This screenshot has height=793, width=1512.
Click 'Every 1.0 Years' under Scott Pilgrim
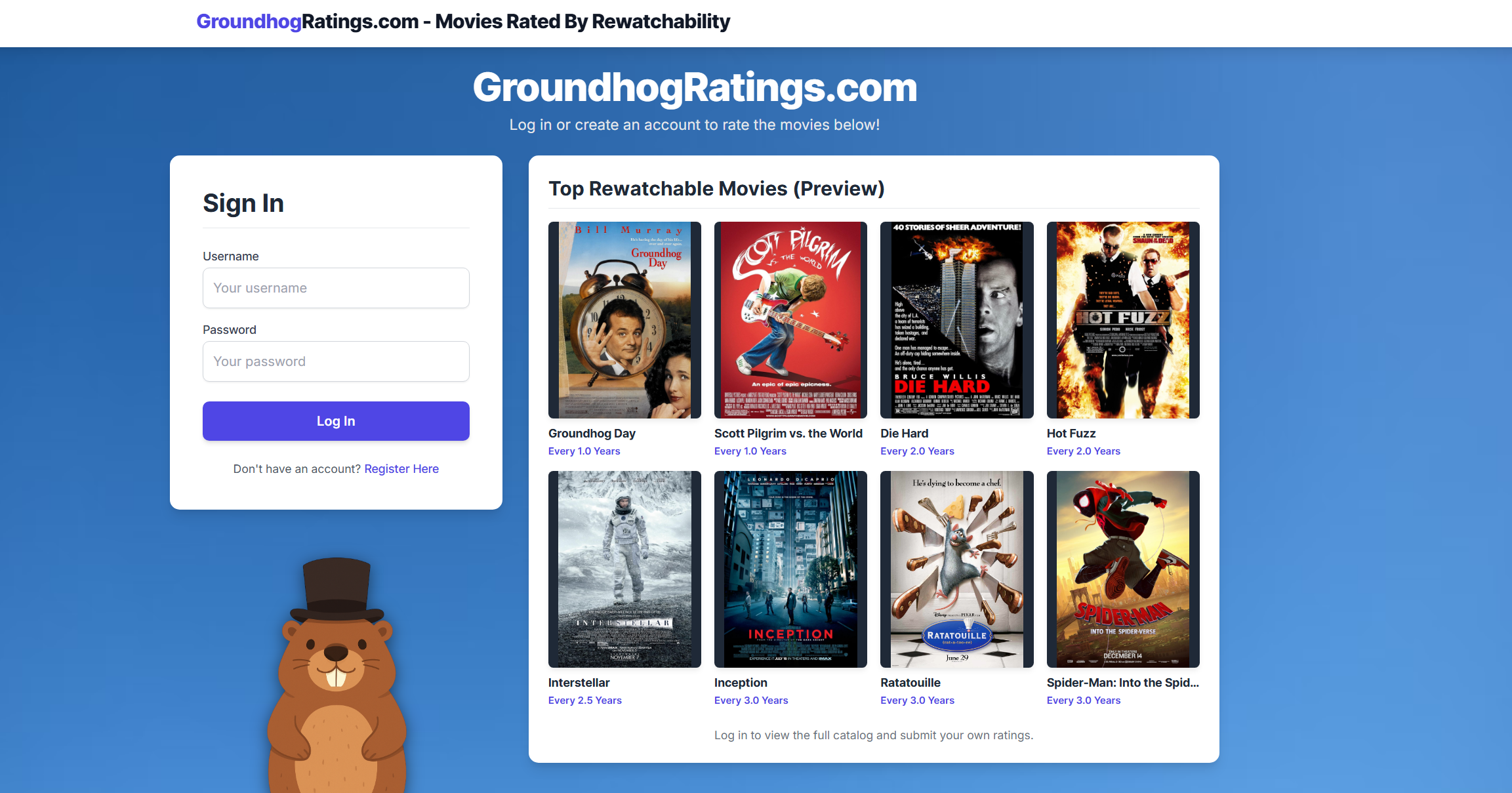coord(750,451)
